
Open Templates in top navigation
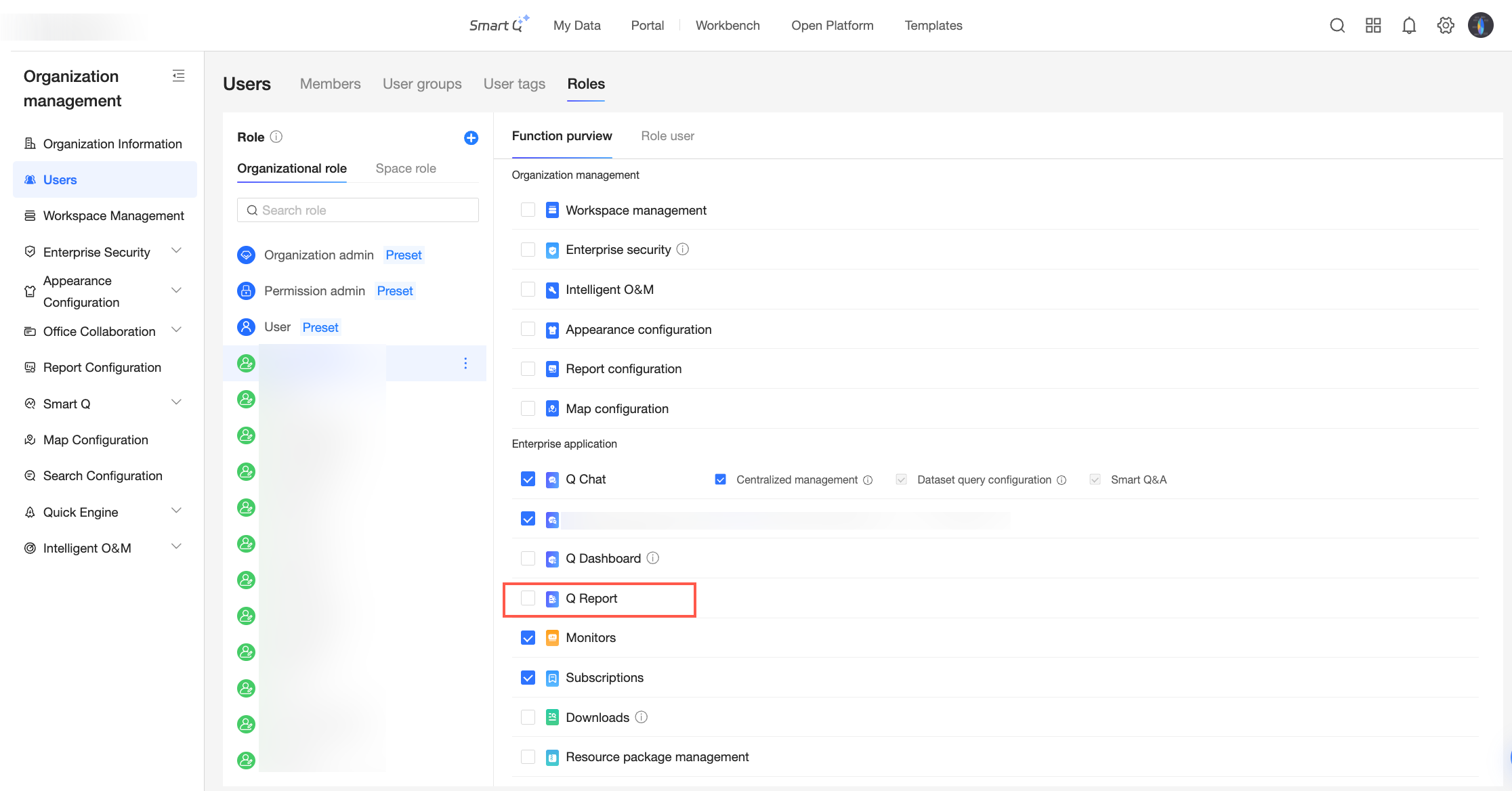tap(933, 26)
